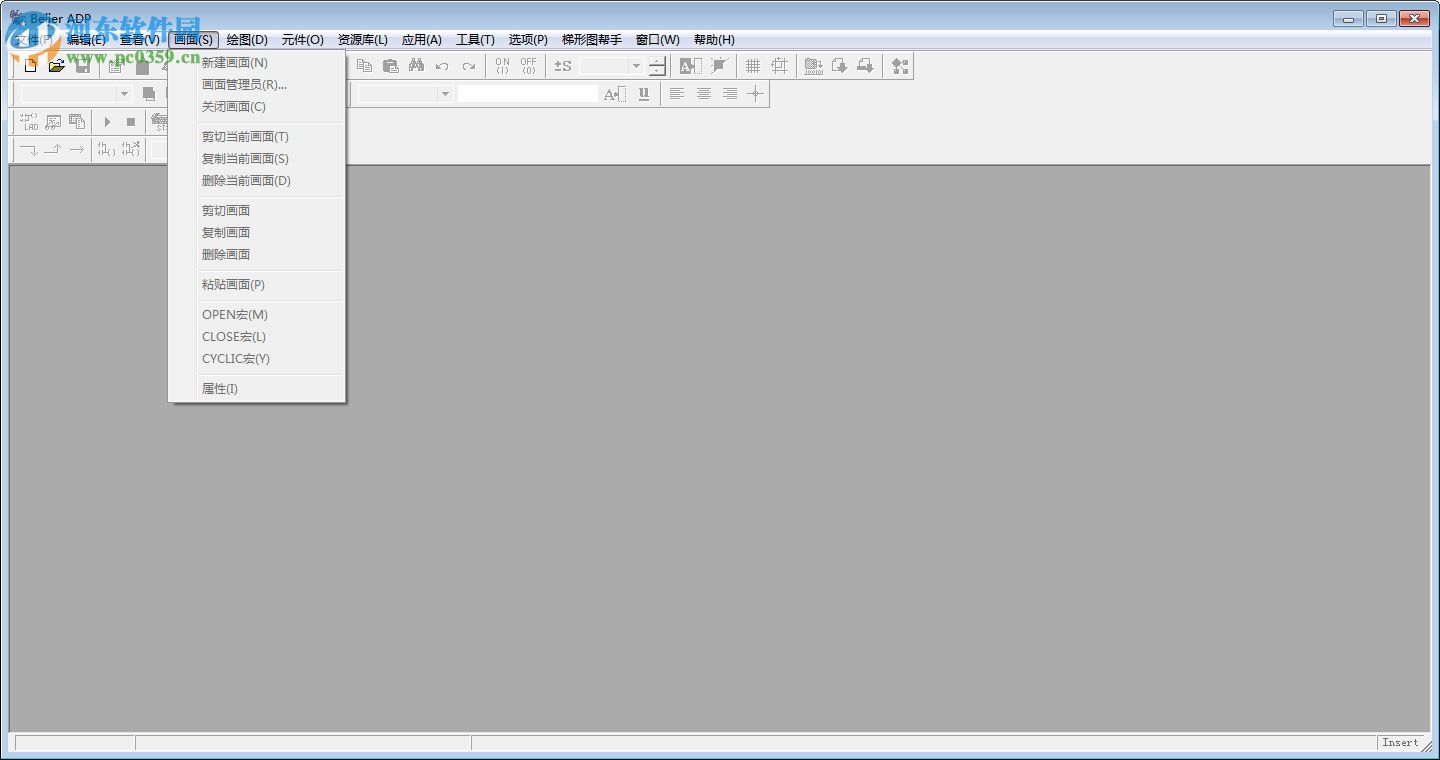Open the 窗口(W) menu
The height and width of the screenshot is (760, 1440).
click(x=658, y=40)
